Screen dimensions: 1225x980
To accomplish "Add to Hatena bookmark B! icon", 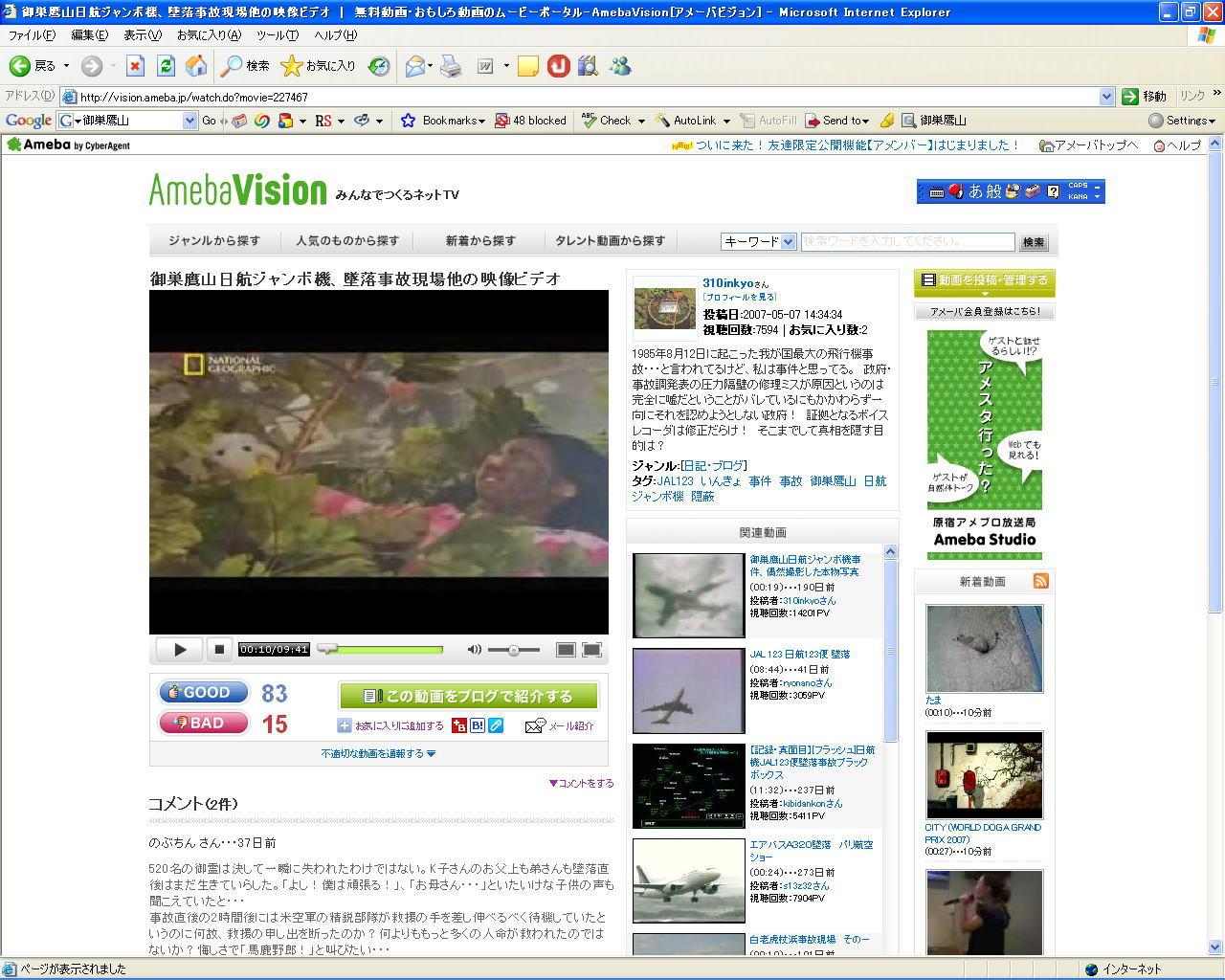I will coord(478,725).
